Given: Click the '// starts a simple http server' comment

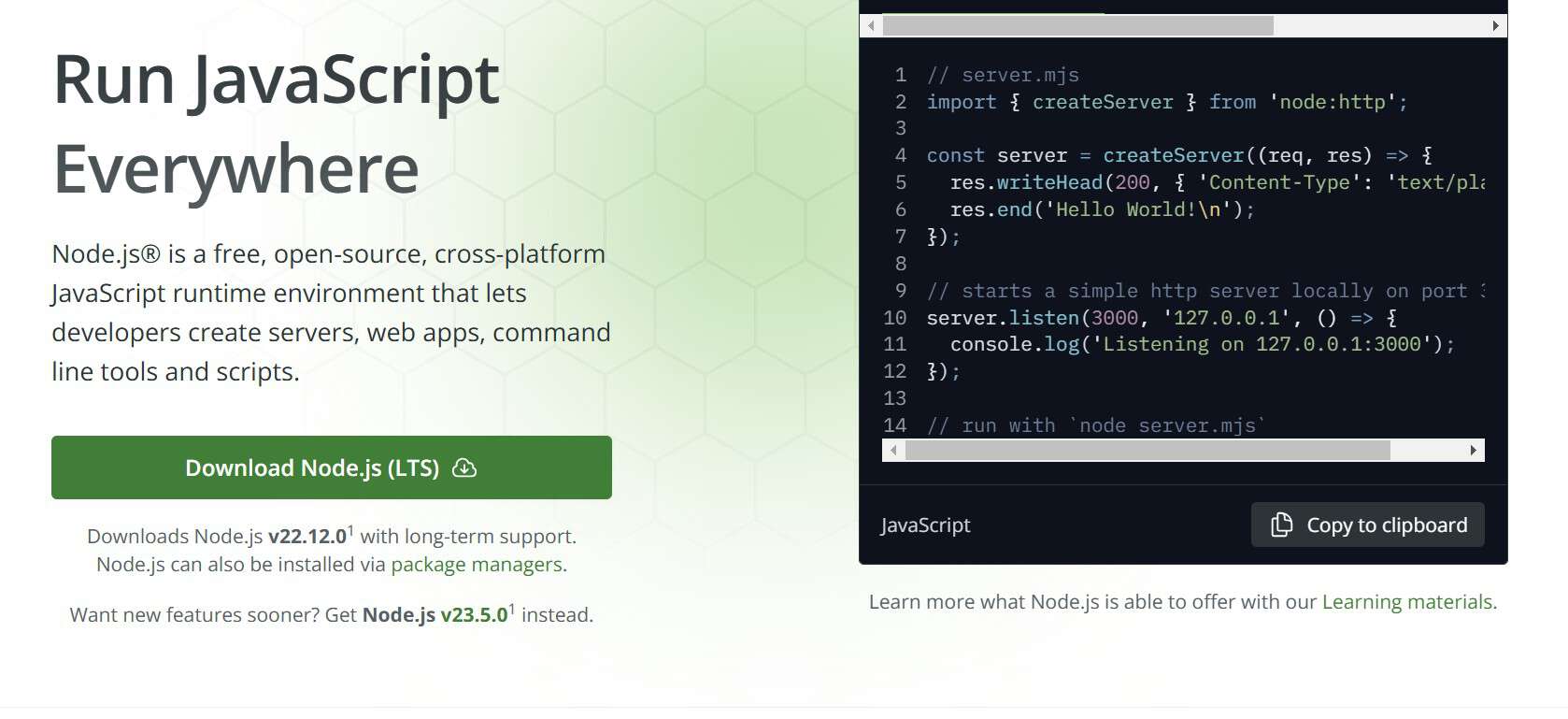Looking at the screenshot, I should click(1205, 291).
